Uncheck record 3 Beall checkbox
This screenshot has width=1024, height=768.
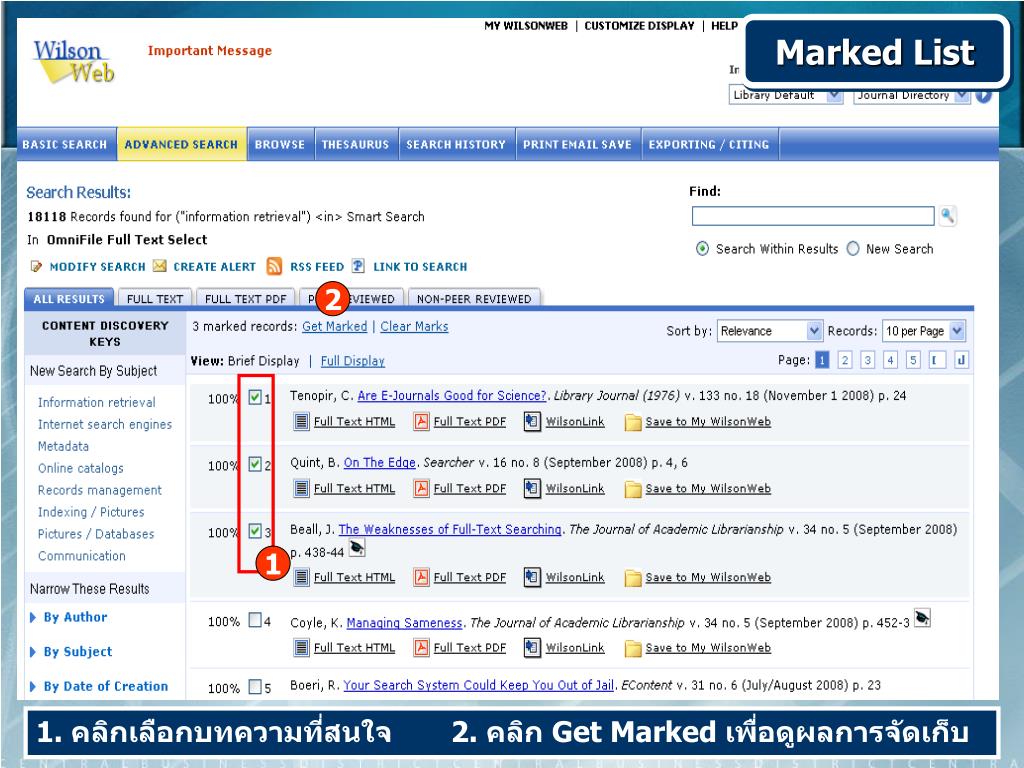coord(255,531)
